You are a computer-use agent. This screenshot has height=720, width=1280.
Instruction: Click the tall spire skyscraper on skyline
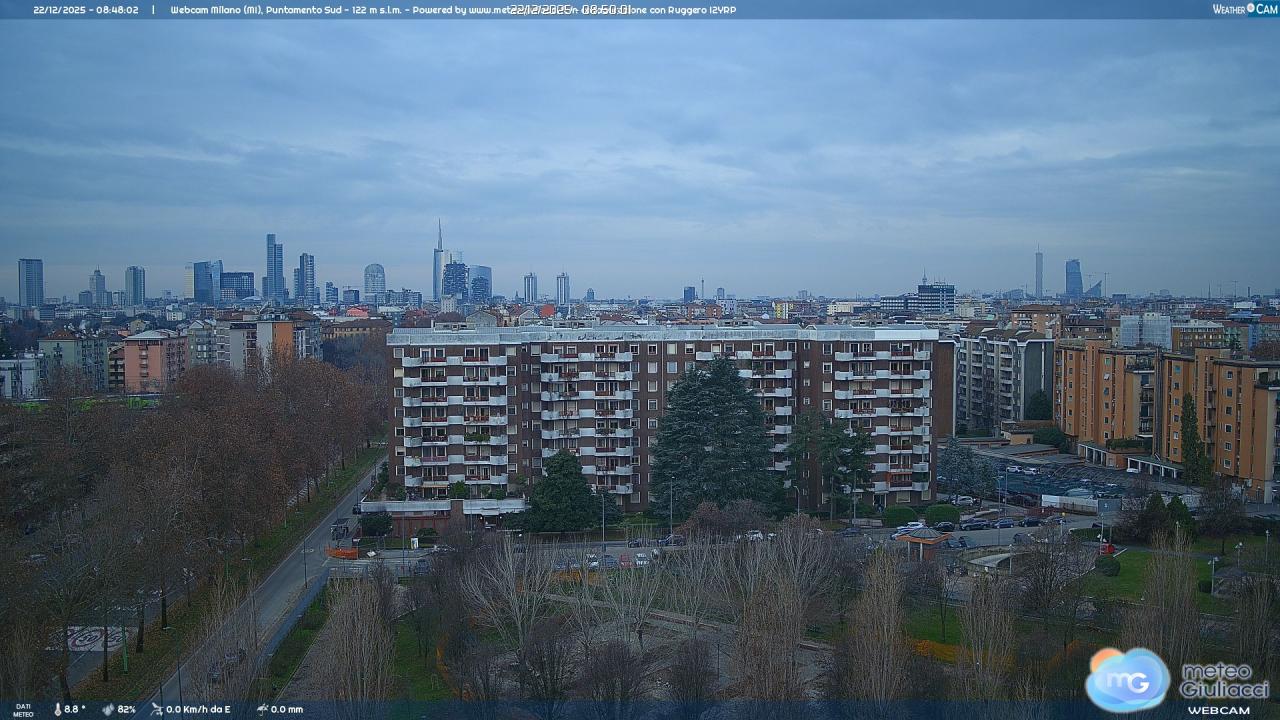pyautogui.click(x=438, y=260)
